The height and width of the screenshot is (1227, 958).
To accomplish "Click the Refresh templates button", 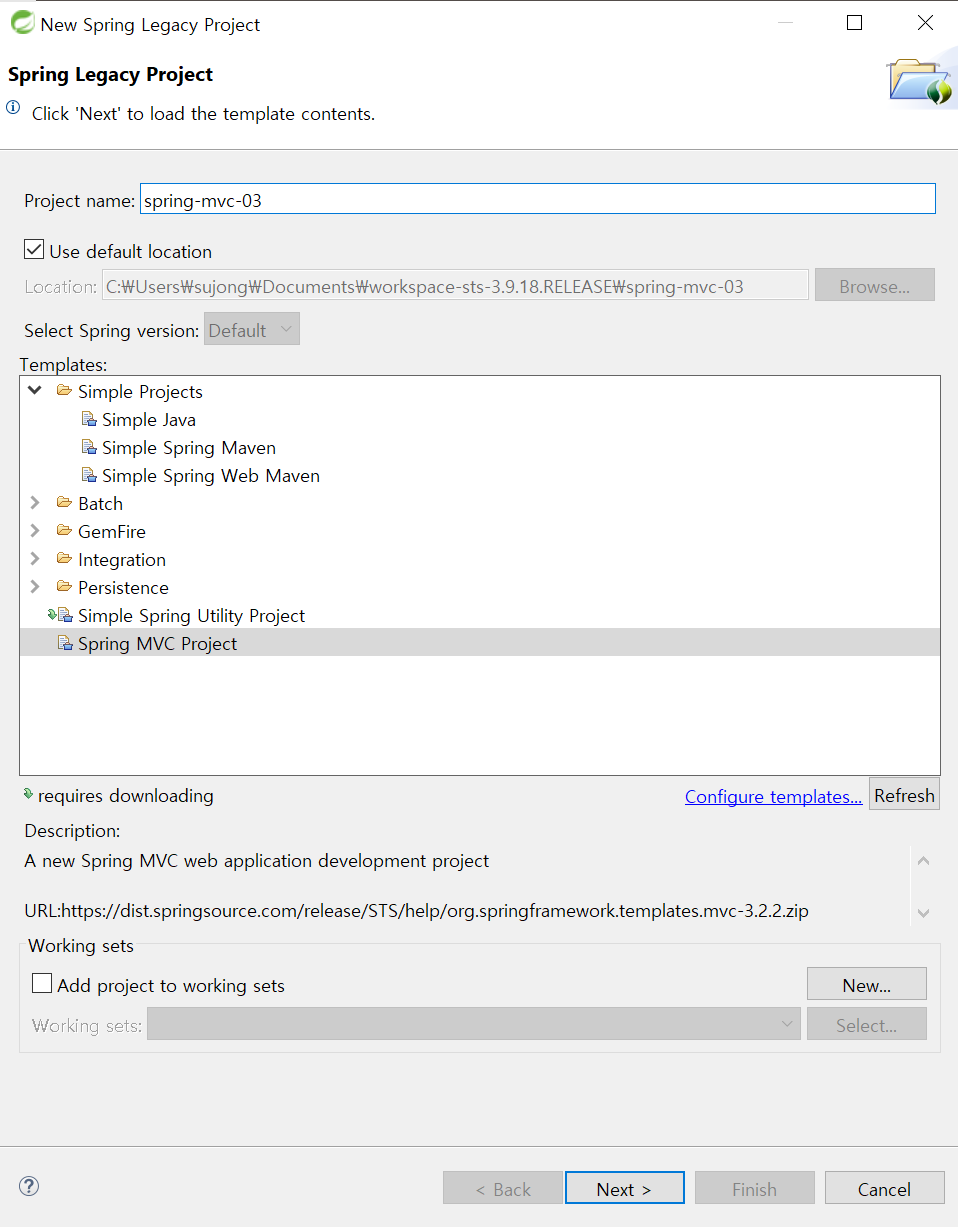I will click(904, 795).
